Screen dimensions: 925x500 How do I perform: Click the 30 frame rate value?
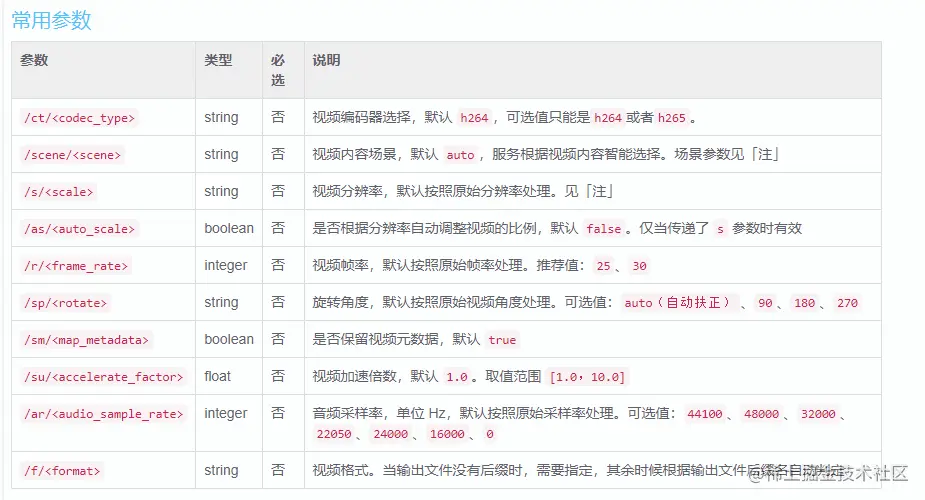click(x=639, y=266)
